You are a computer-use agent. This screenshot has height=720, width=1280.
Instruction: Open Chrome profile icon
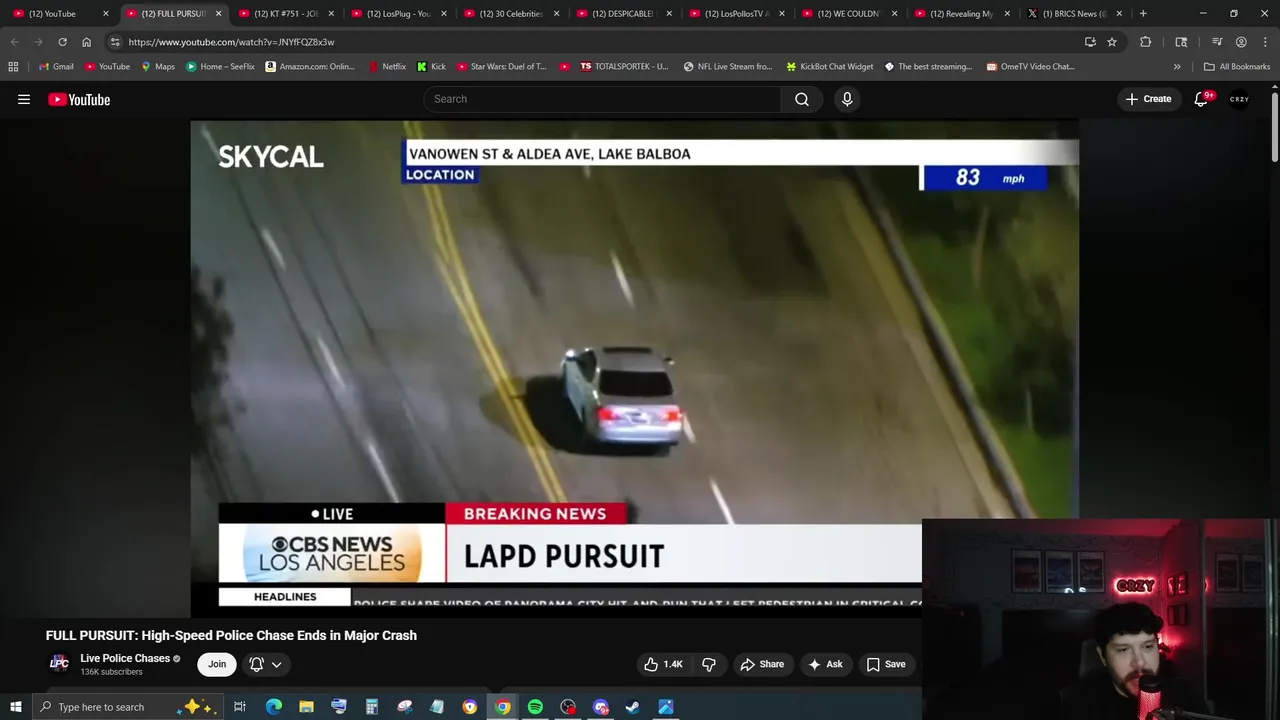pyautogui.click(x=1241, y=42)
